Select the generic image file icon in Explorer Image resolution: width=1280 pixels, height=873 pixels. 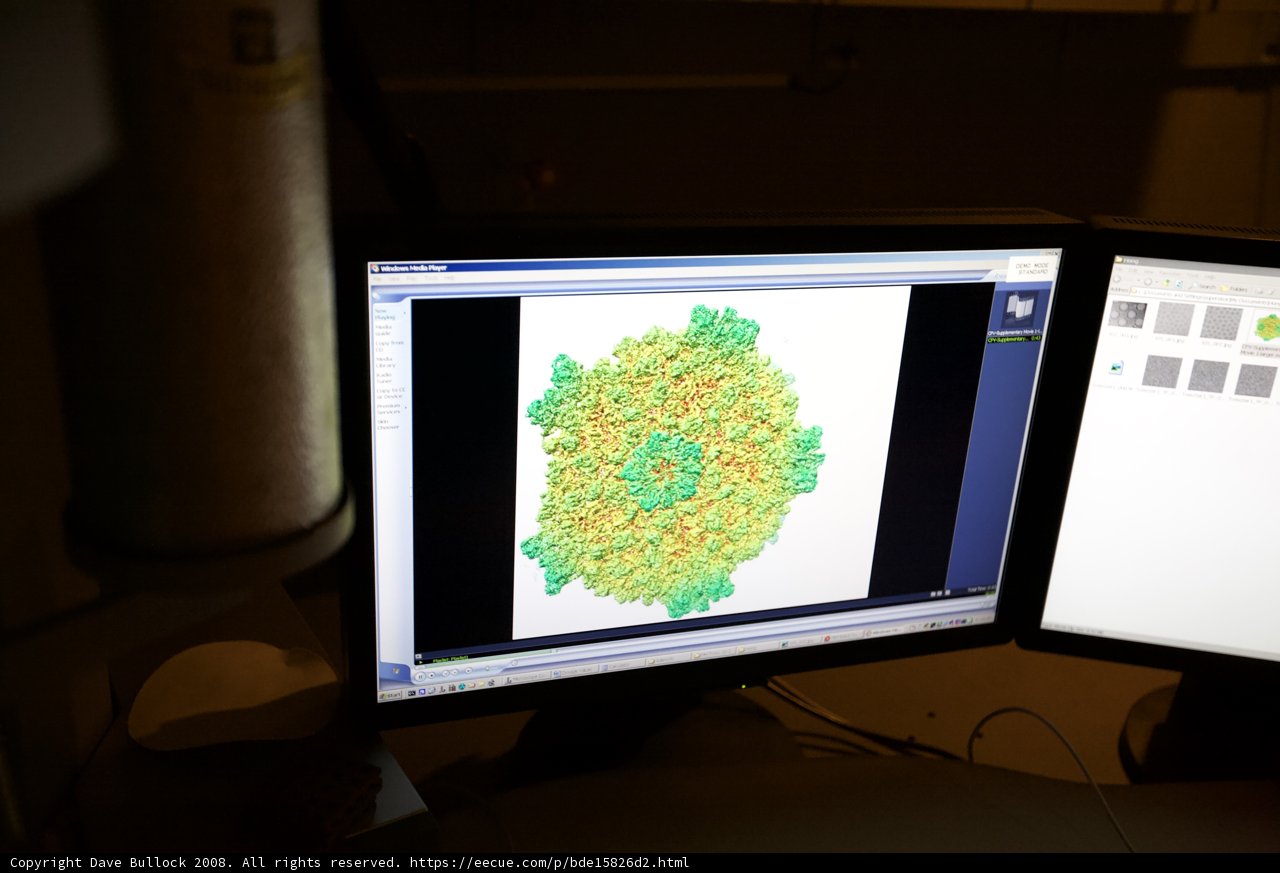[x=1116, y=367]
